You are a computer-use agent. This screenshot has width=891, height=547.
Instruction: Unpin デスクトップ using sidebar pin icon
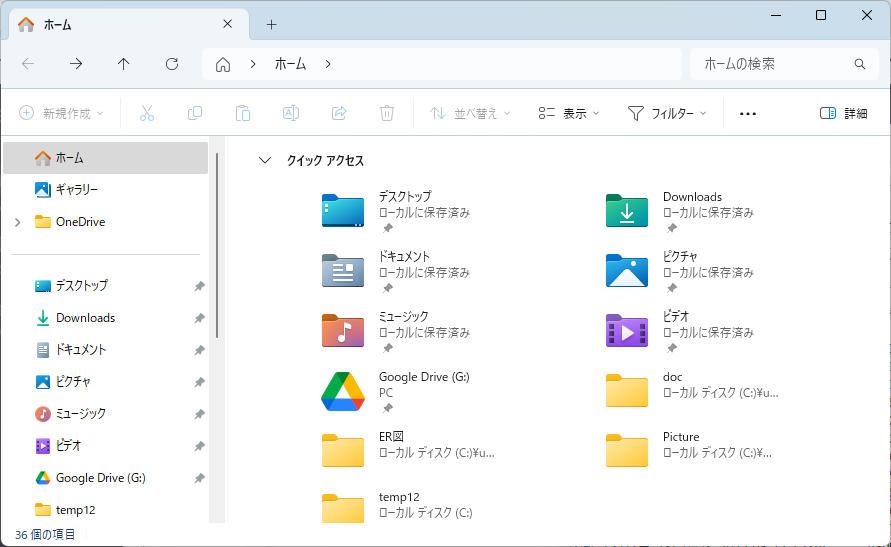pos(199,286)
